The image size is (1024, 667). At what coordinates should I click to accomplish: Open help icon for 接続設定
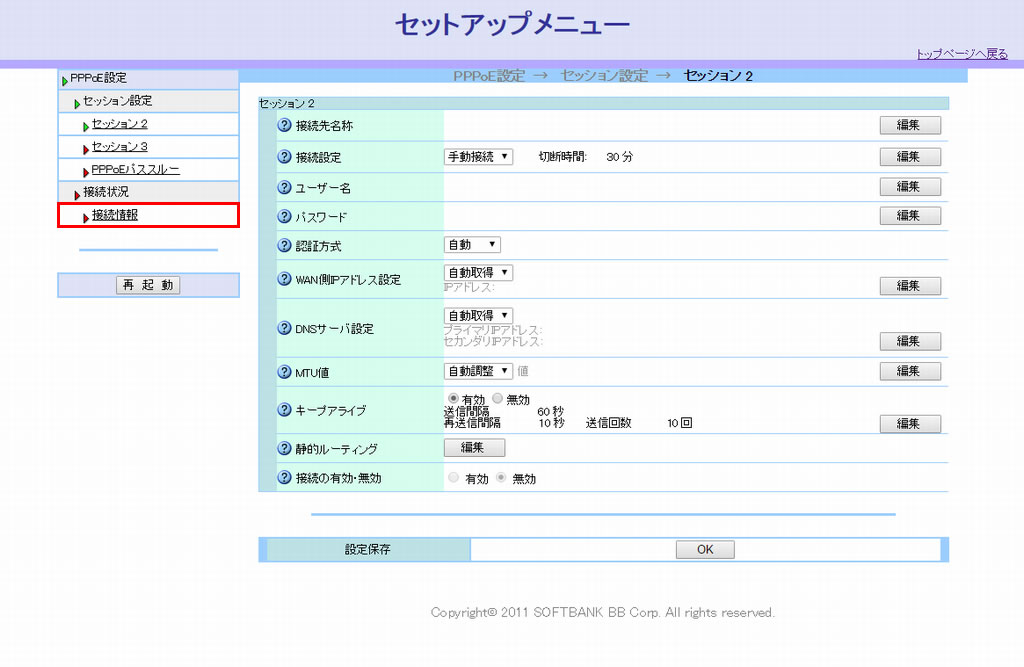(284, 157)
